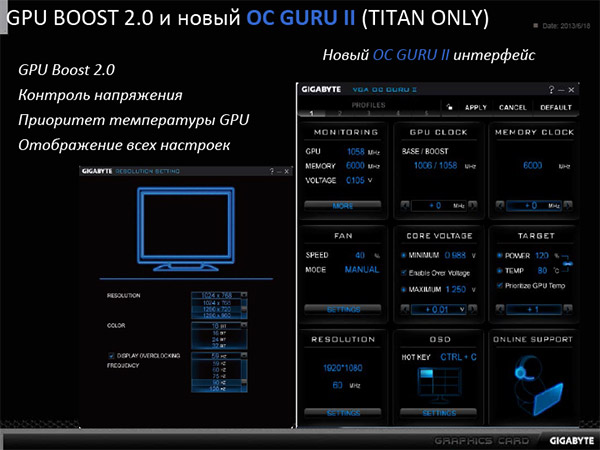This screenshot has width=600, height=450.
Task: Click target +1 offset field
Action: (x=534, y=309)
